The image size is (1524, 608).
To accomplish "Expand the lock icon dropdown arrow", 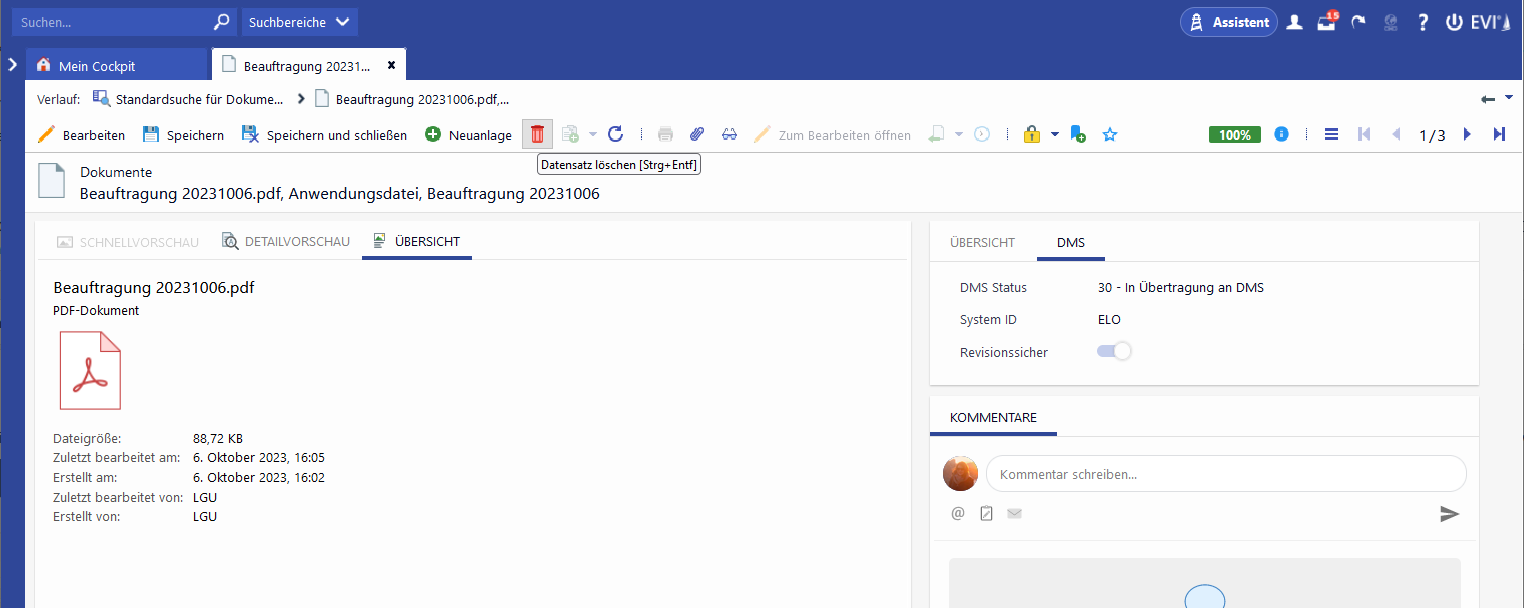I will pos(1054,134).
